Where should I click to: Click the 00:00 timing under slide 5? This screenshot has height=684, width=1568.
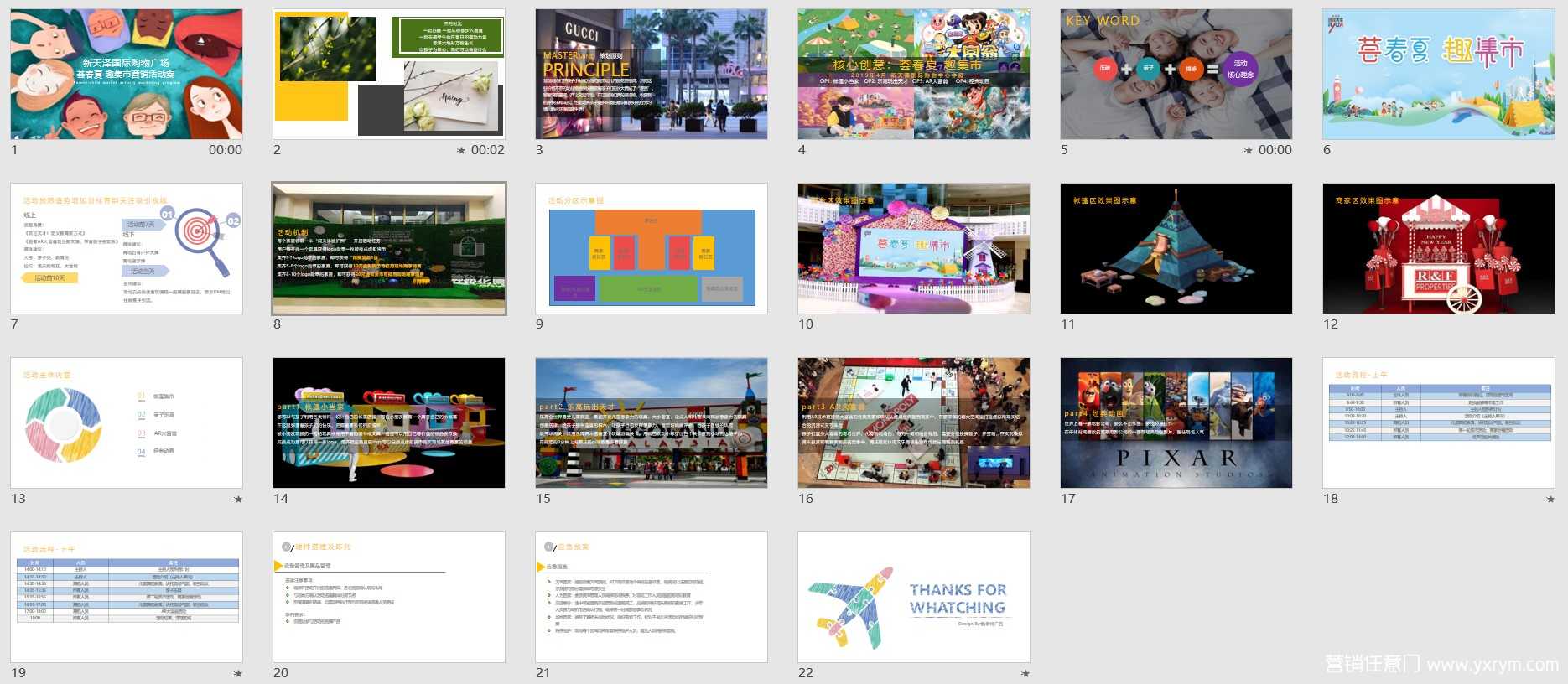[x=1275, y=150]
